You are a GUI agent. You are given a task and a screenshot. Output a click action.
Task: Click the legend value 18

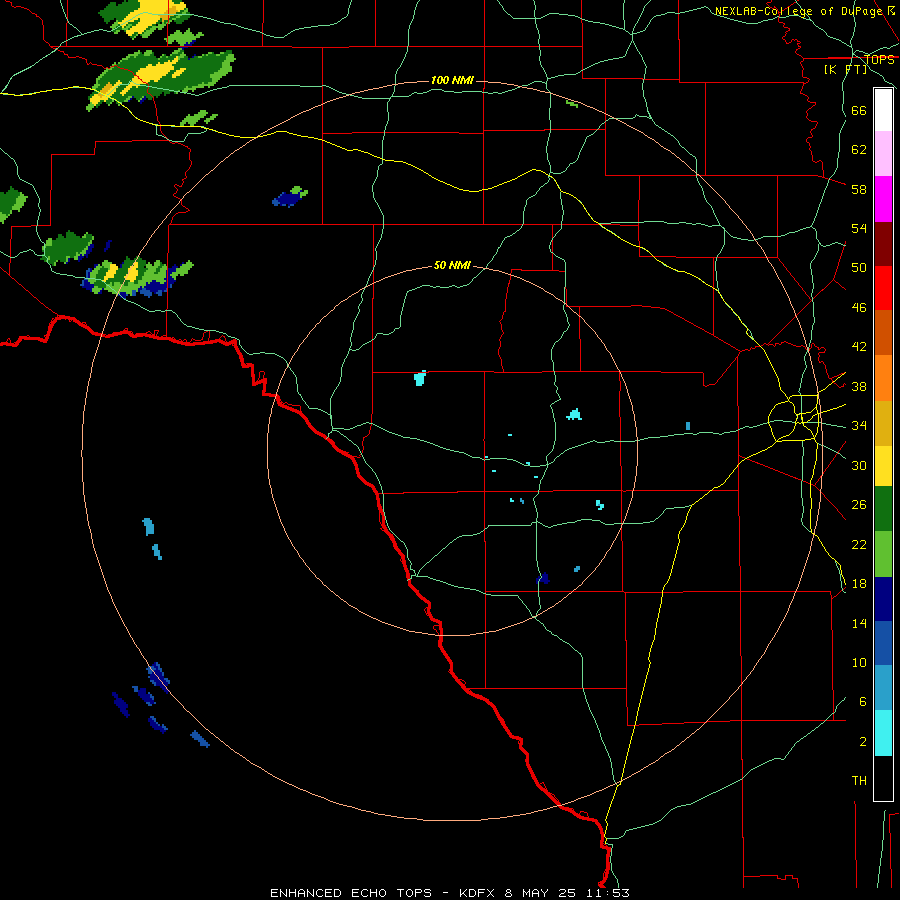tap(859, 584)
